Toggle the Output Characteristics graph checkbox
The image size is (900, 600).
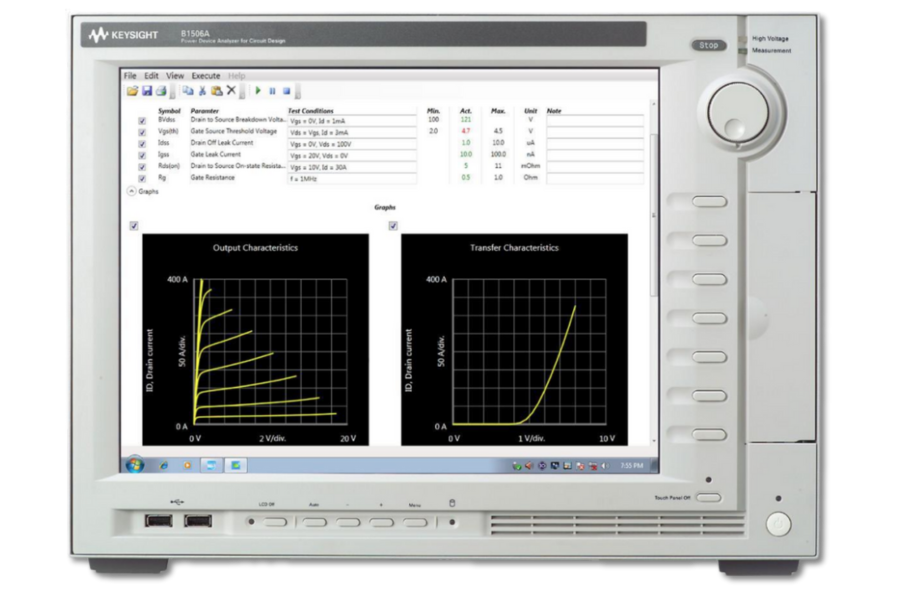coord(134,226)
